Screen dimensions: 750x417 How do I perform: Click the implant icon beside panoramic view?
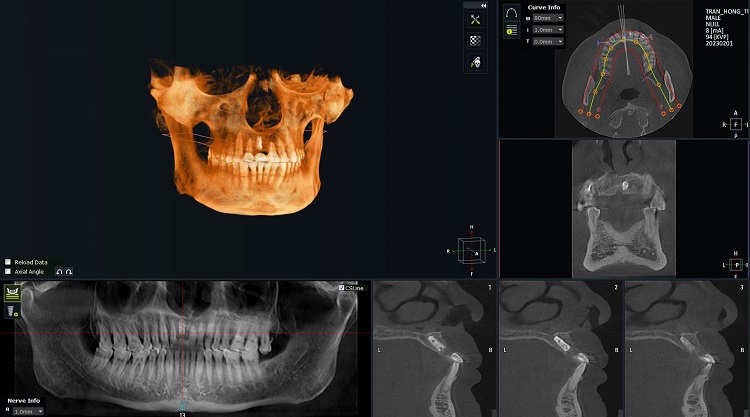pos(13,311)
